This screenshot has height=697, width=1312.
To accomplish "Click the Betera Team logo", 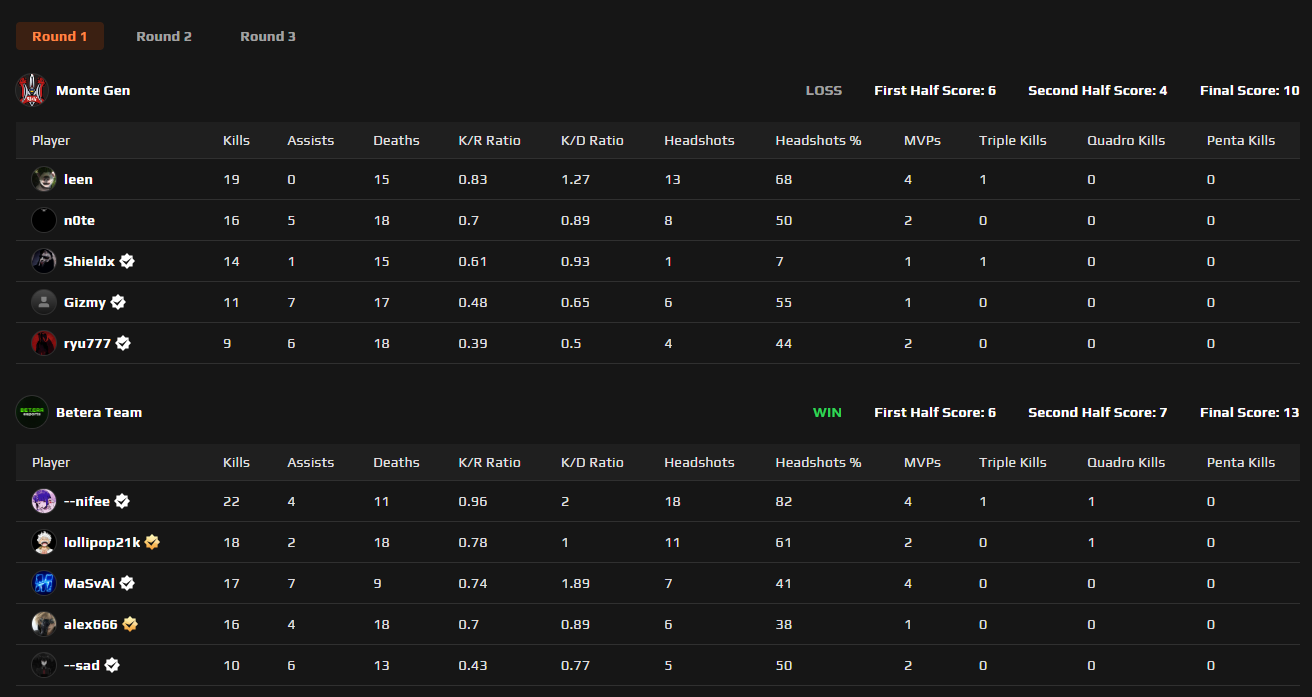I will pyautogui.click(x=32, y=412).
